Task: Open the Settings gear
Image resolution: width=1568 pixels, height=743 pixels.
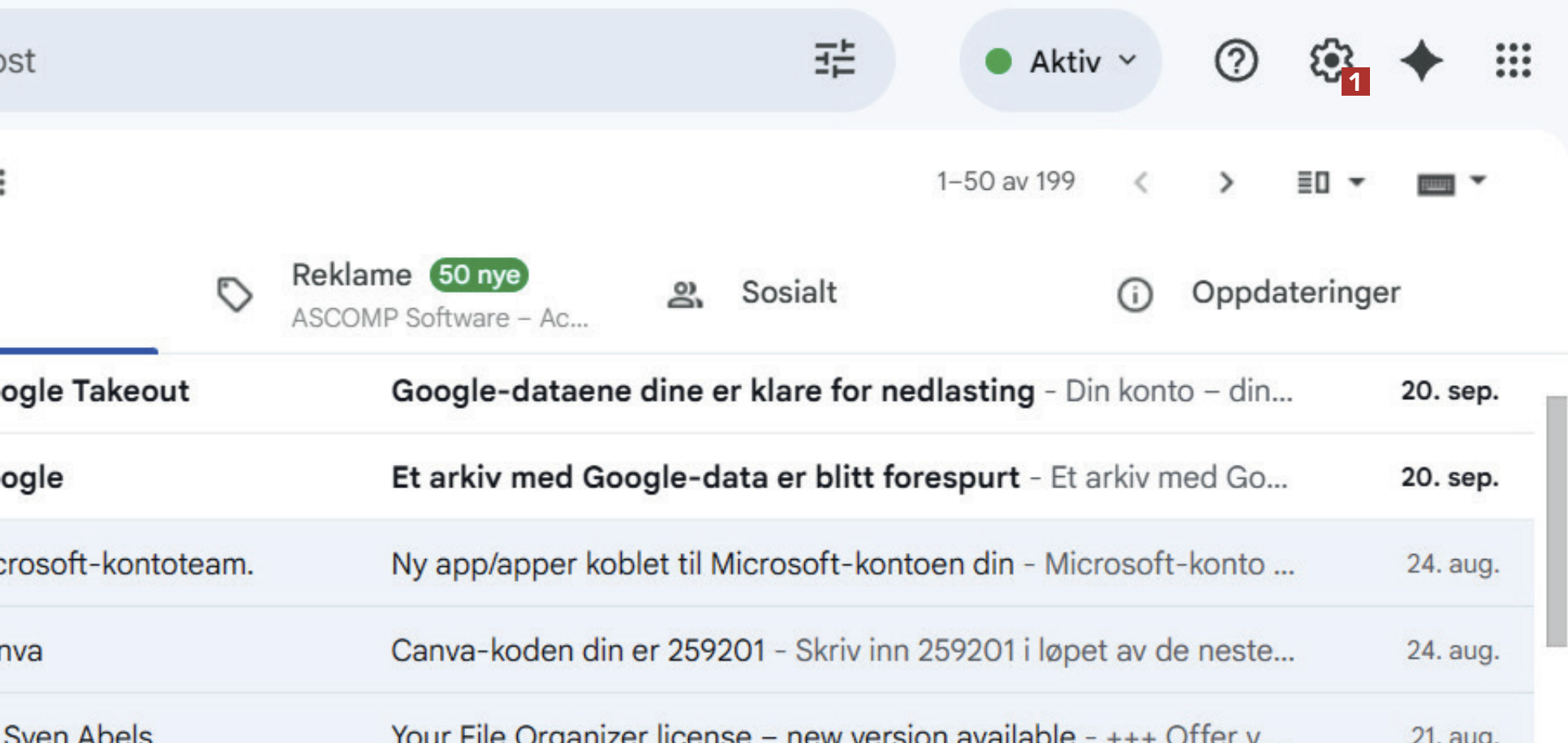Action: (x=1331, y=60)
